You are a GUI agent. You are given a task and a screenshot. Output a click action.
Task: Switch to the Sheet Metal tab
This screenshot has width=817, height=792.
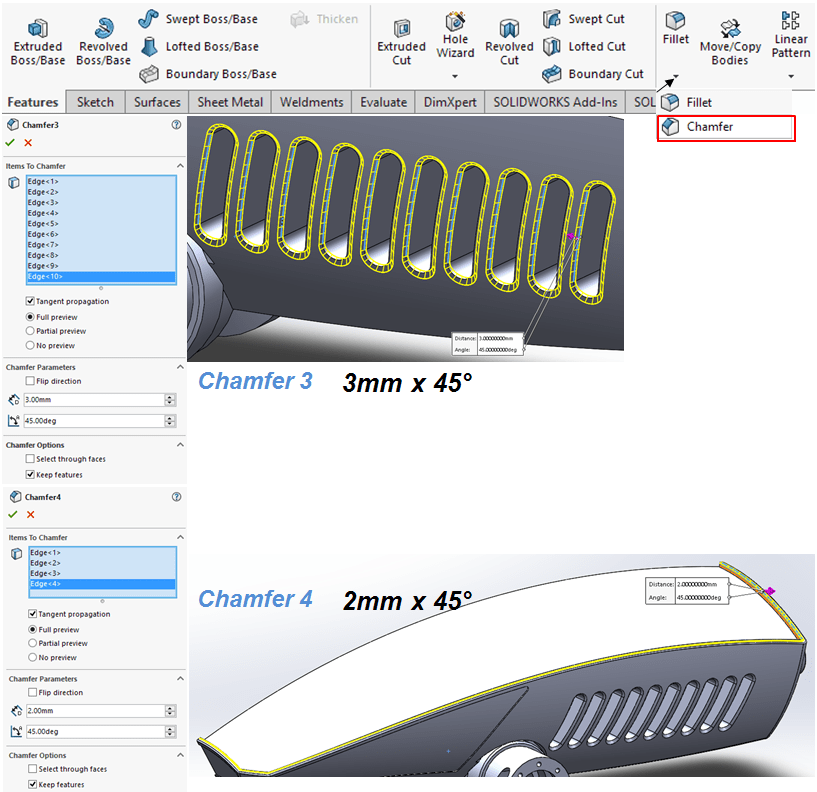230,102
